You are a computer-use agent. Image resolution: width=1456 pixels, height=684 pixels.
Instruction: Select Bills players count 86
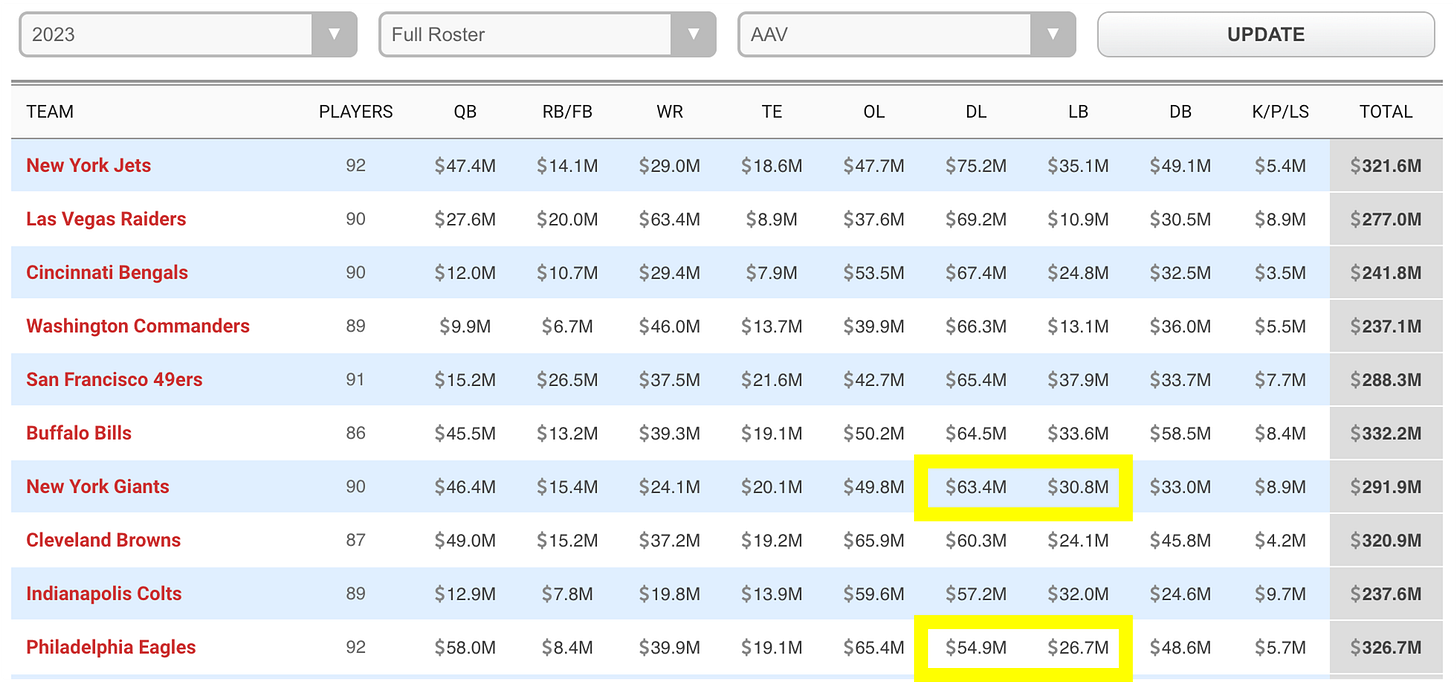pyautogui.click(x=356, y=433)
